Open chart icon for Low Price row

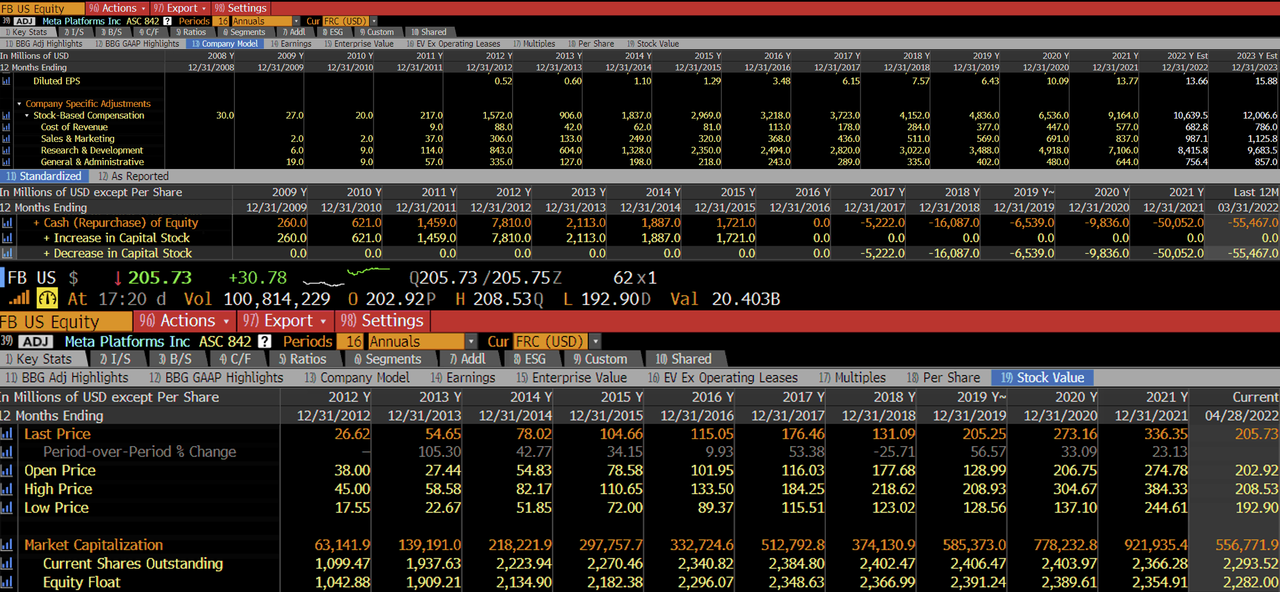click(7, 508)
